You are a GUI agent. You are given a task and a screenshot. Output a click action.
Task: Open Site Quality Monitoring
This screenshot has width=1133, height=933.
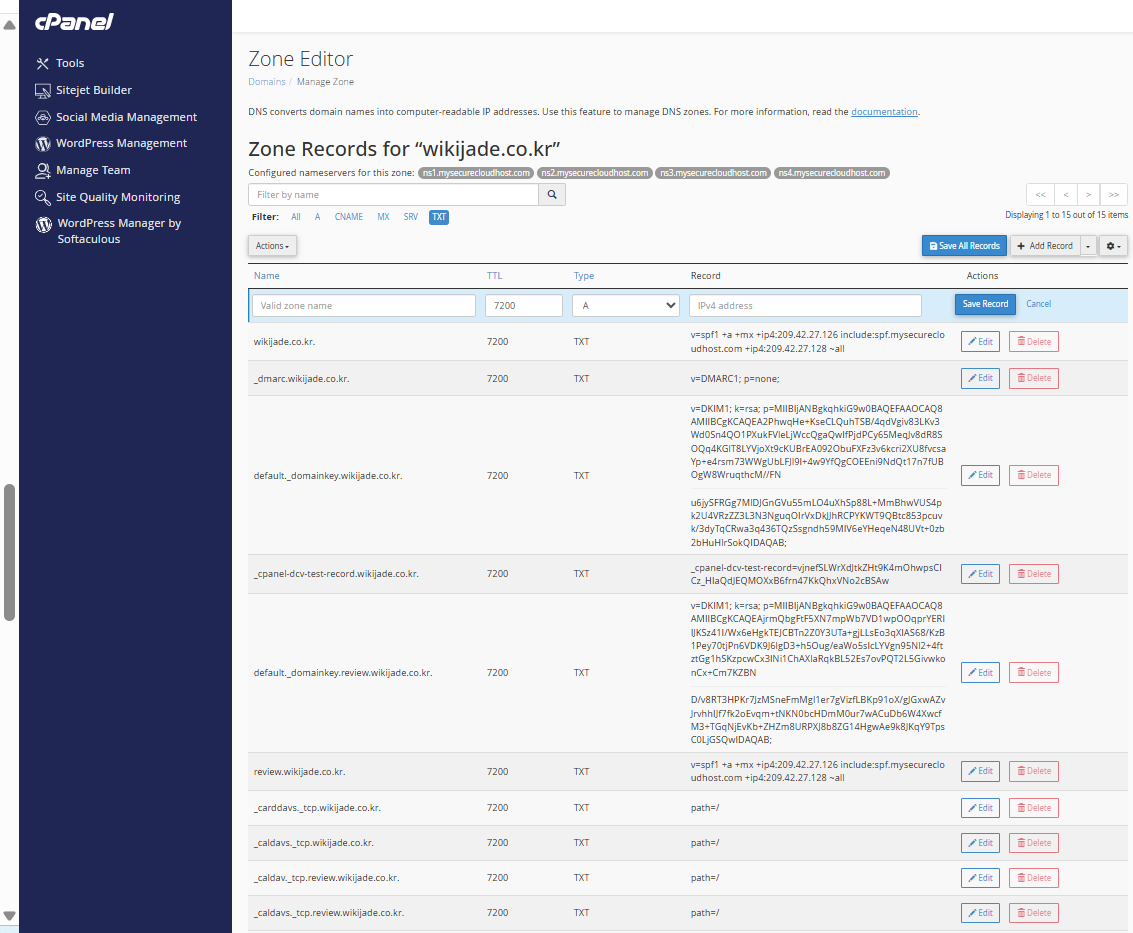point(108,197)
